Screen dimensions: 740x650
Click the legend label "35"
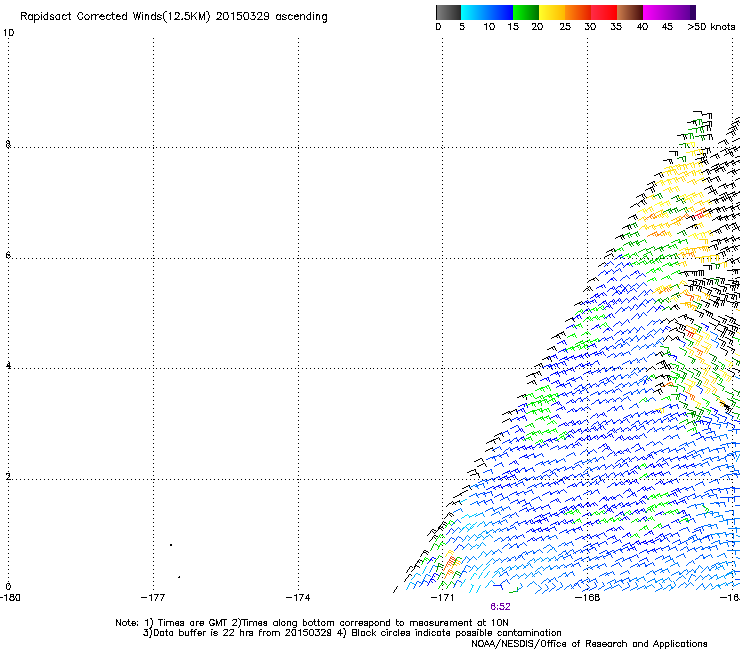click(616, 27)
